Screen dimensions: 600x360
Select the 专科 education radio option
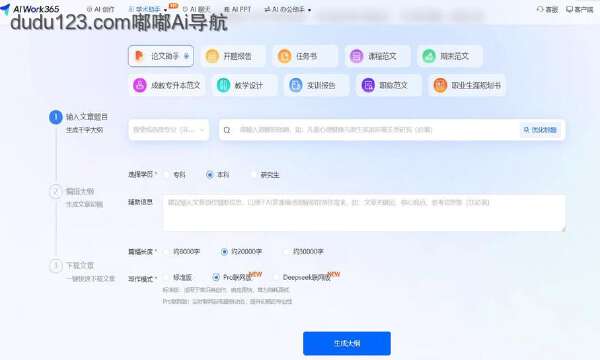[166, 175]
